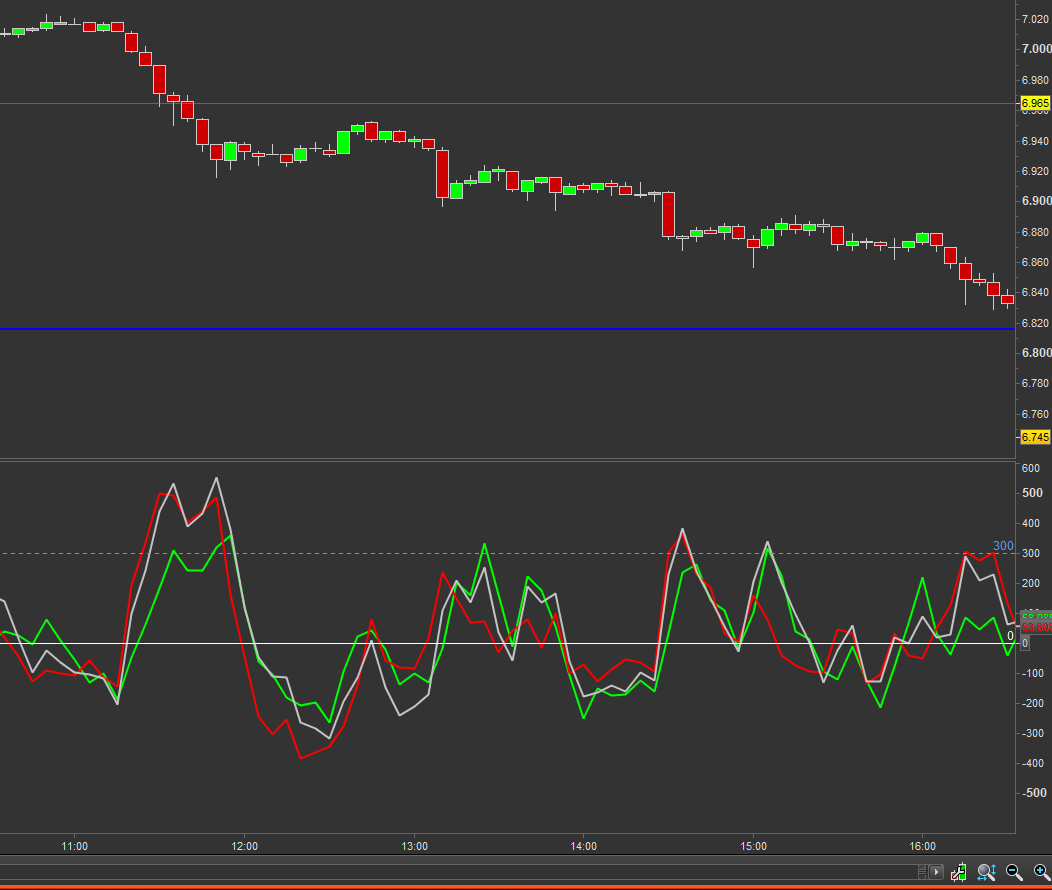Zoom out the chart with minus magnifier
This screenshot has width=1052, height=890.
tap(1014, 872)
